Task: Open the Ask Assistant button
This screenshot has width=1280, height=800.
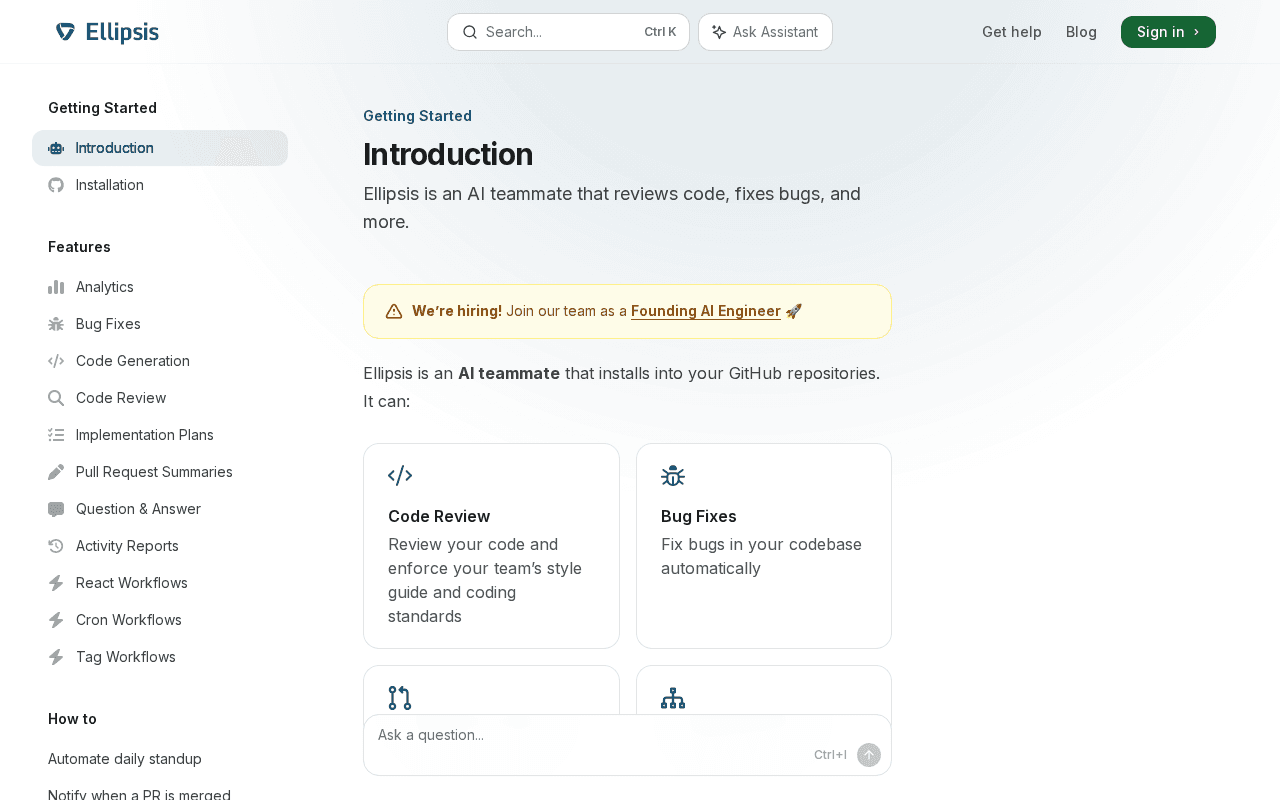Action: pyautogui.click(x=765, y=32)
